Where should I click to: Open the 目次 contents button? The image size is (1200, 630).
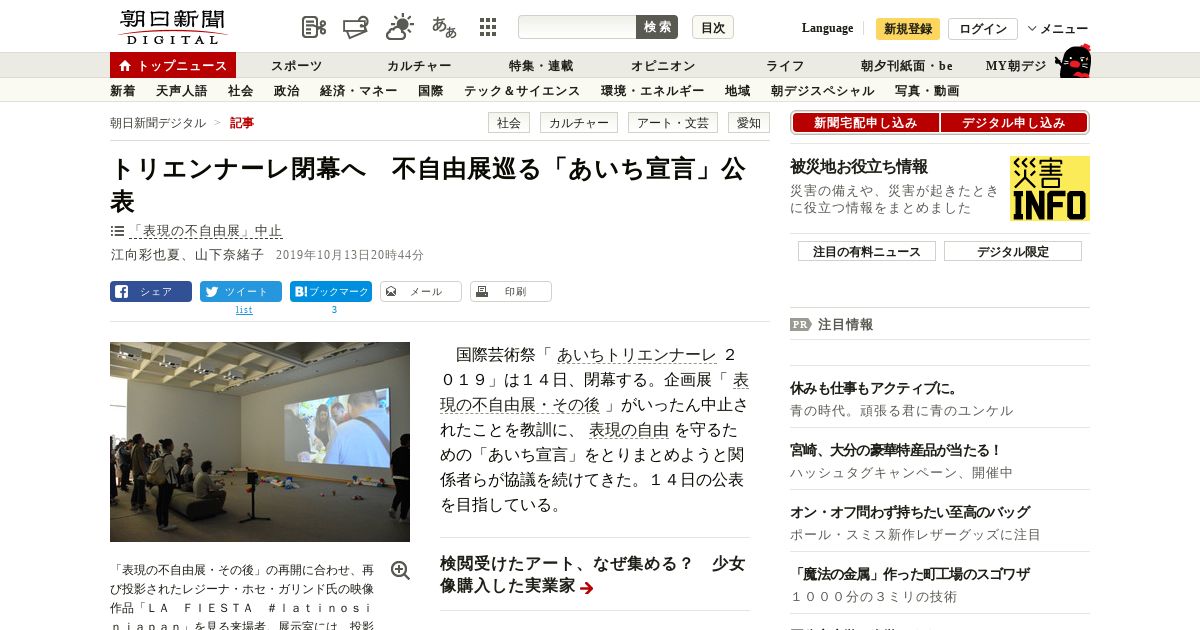point(713,27)
